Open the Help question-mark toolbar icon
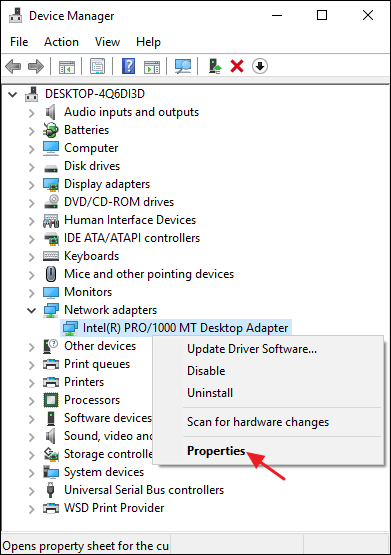 pos(128,66)
